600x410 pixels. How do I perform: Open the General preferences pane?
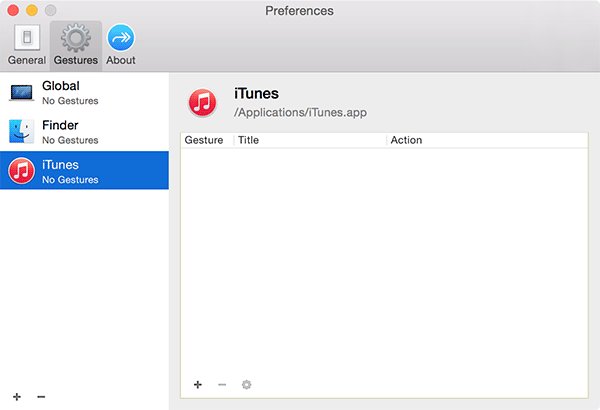click(27, 45)
